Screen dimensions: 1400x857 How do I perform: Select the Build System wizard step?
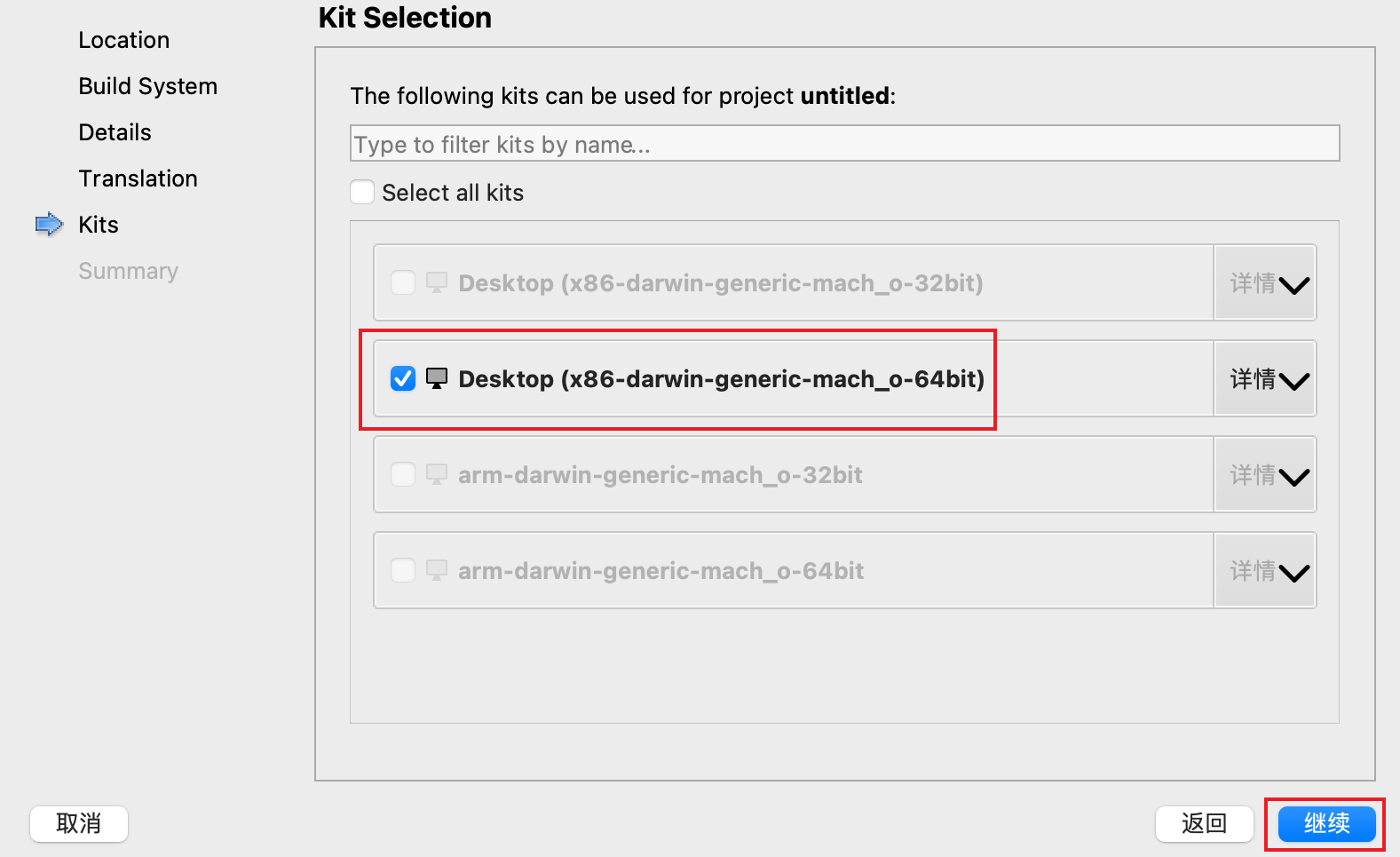(148, 86)
